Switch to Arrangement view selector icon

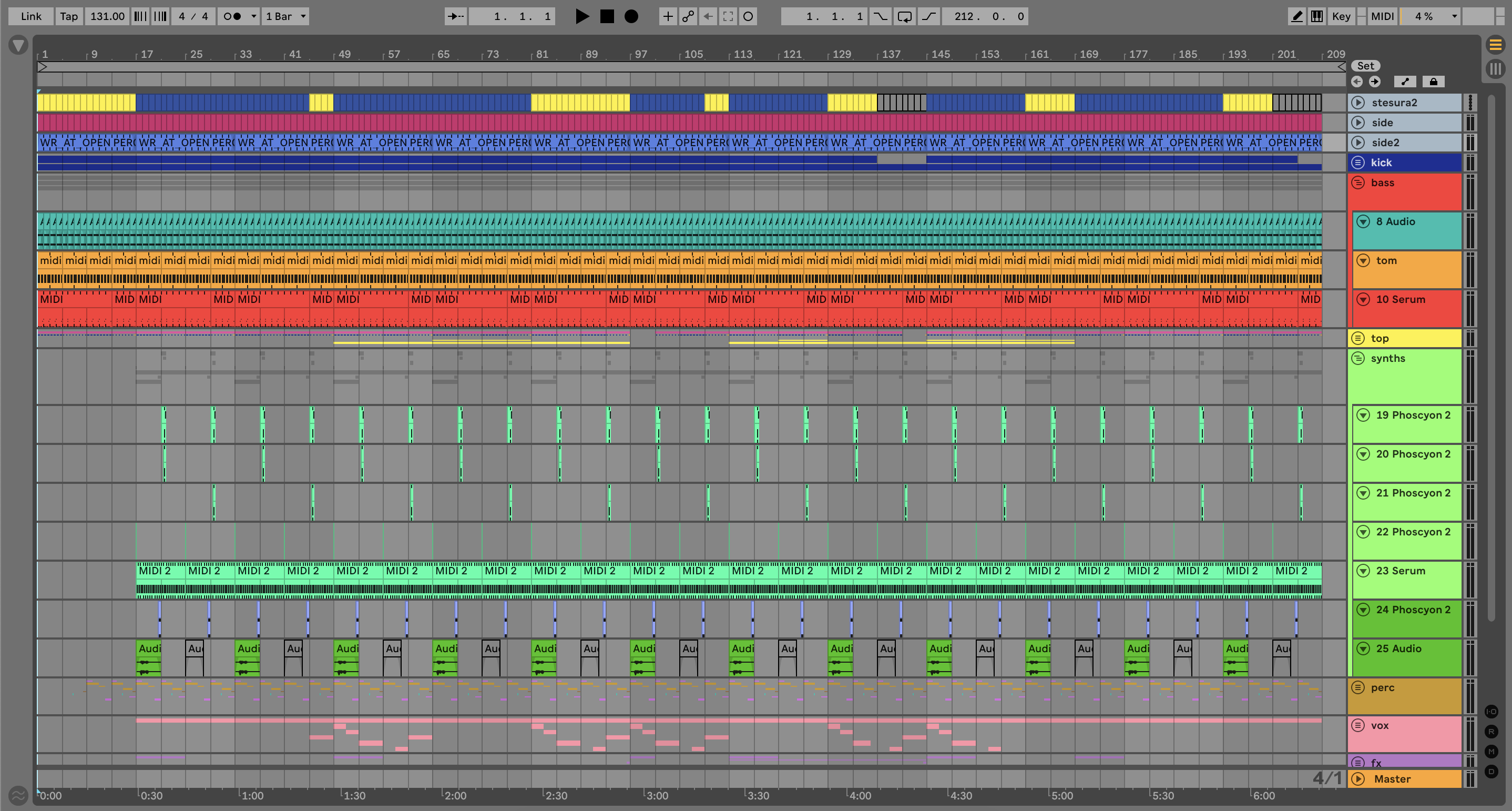pos(1495,45)
